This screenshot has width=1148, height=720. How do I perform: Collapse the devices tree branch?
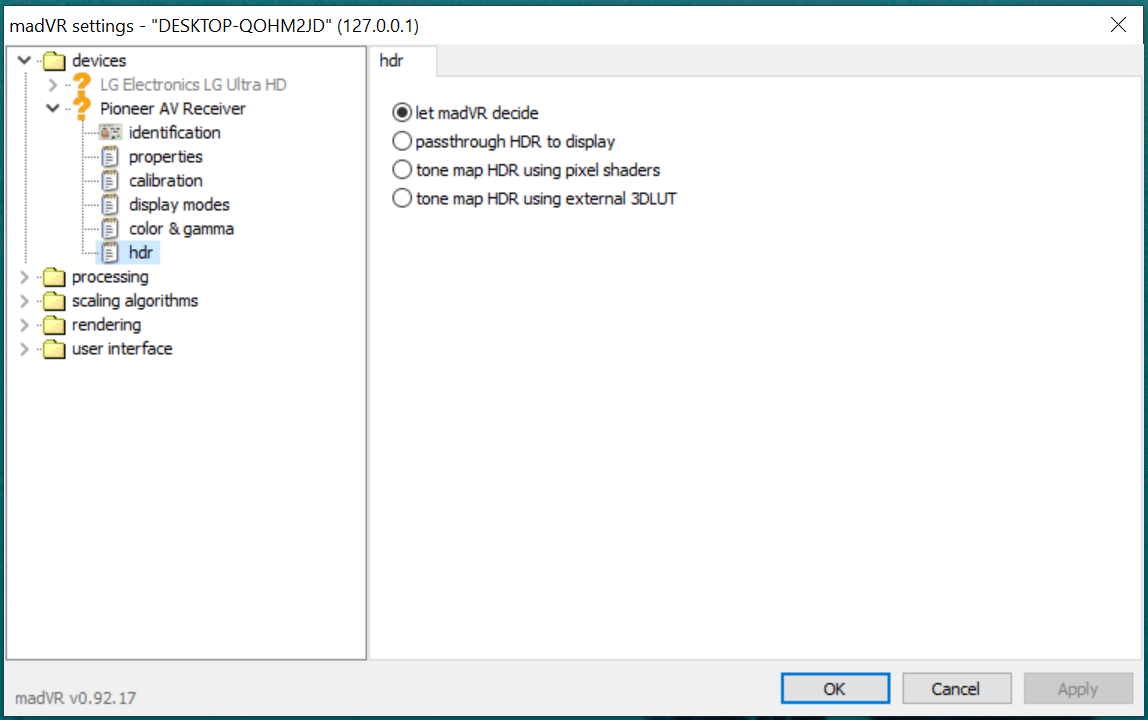click(22, 60)
